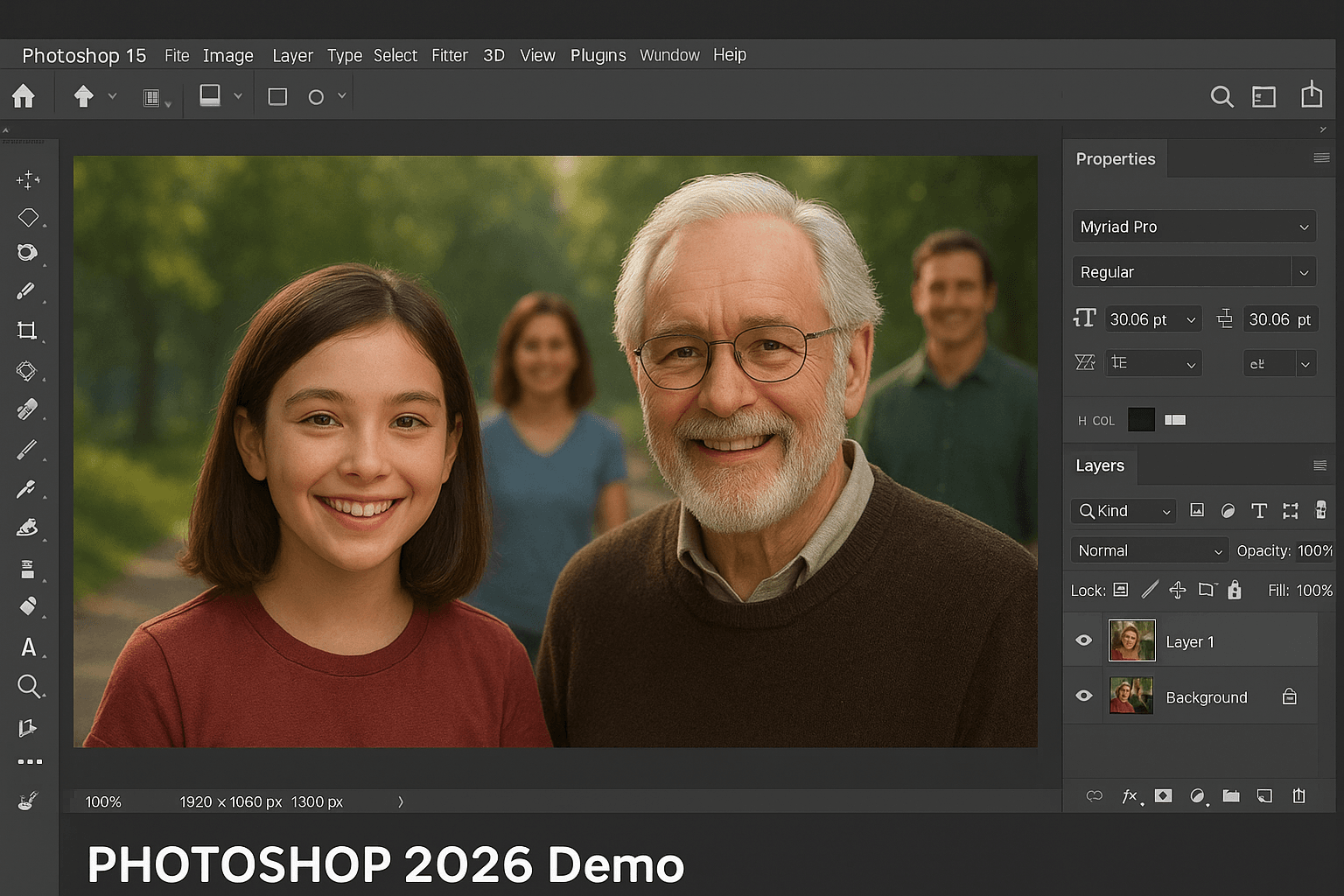Open the Myriad Pro font dropdown
This screenshot has height=896, width=1344.
(x=1193, y=226)
